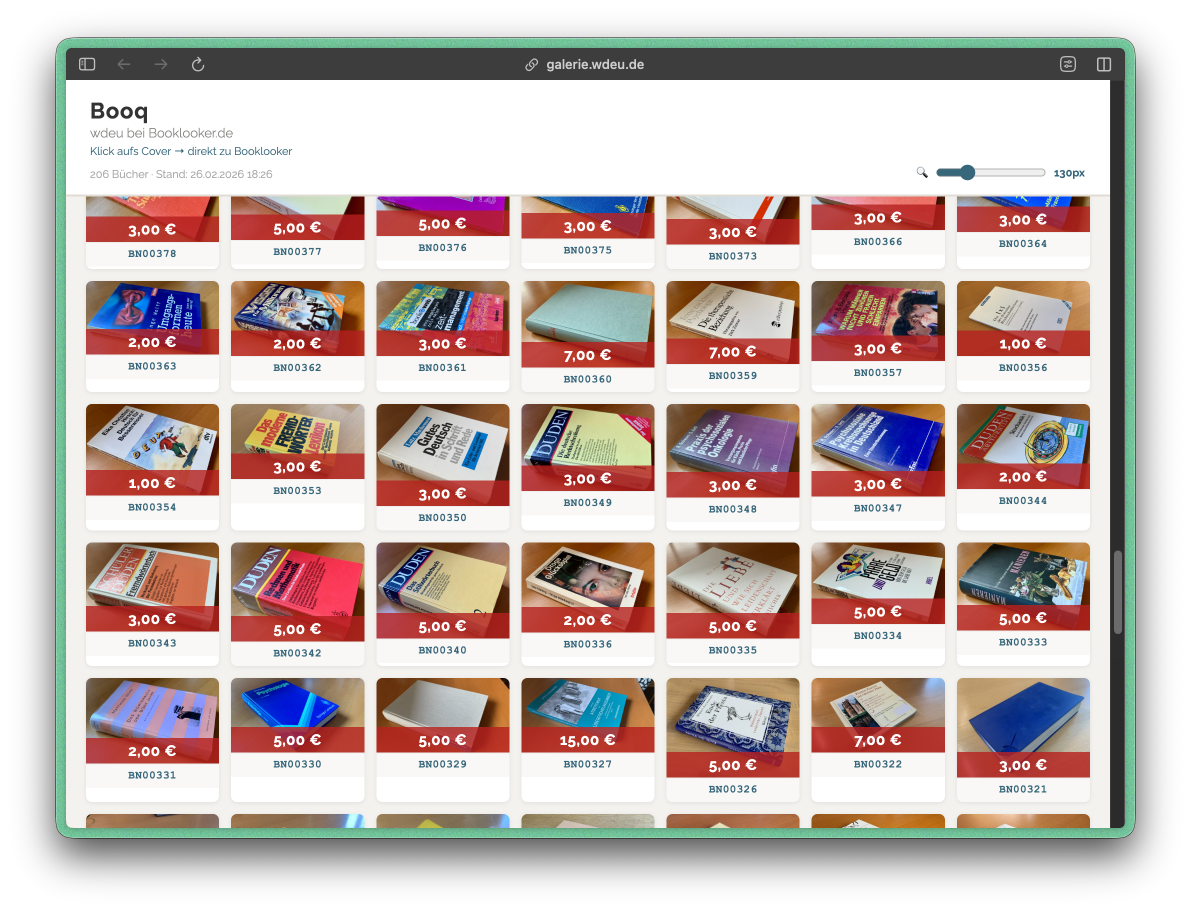
Task: Click the Booq page title
Action: tap(119, 111)
